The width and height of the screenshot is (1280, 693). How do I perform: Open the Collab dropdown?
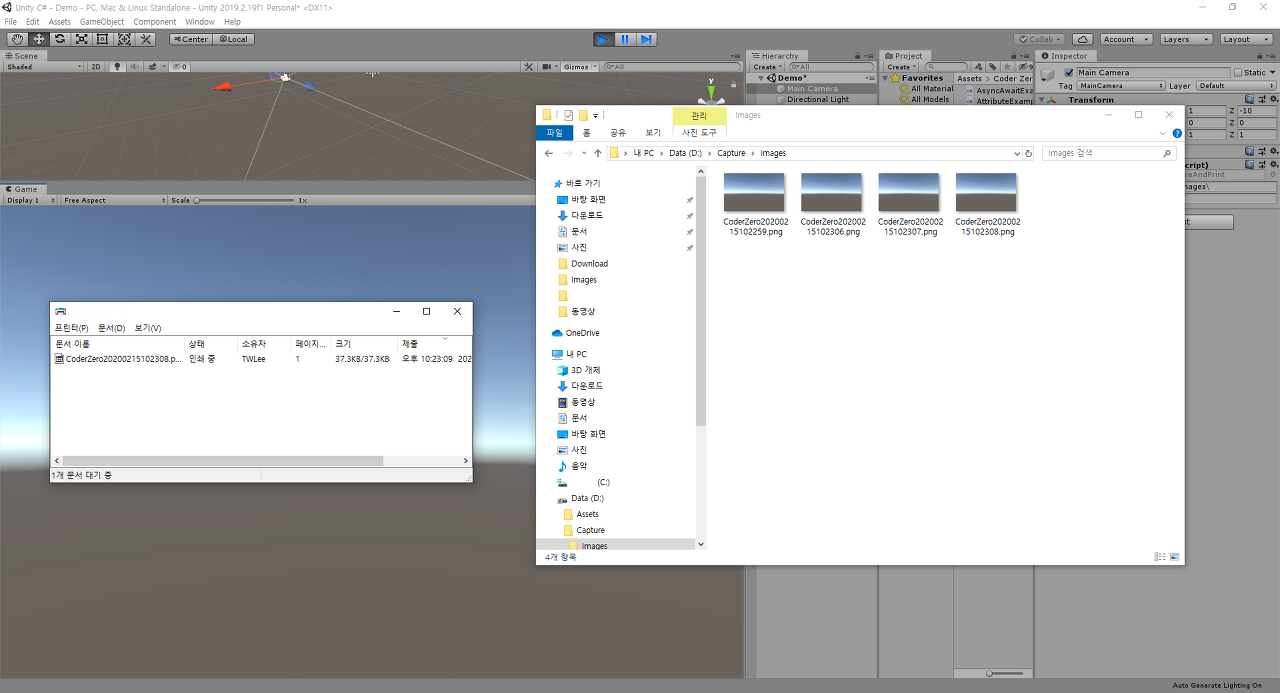point(1039,39)
